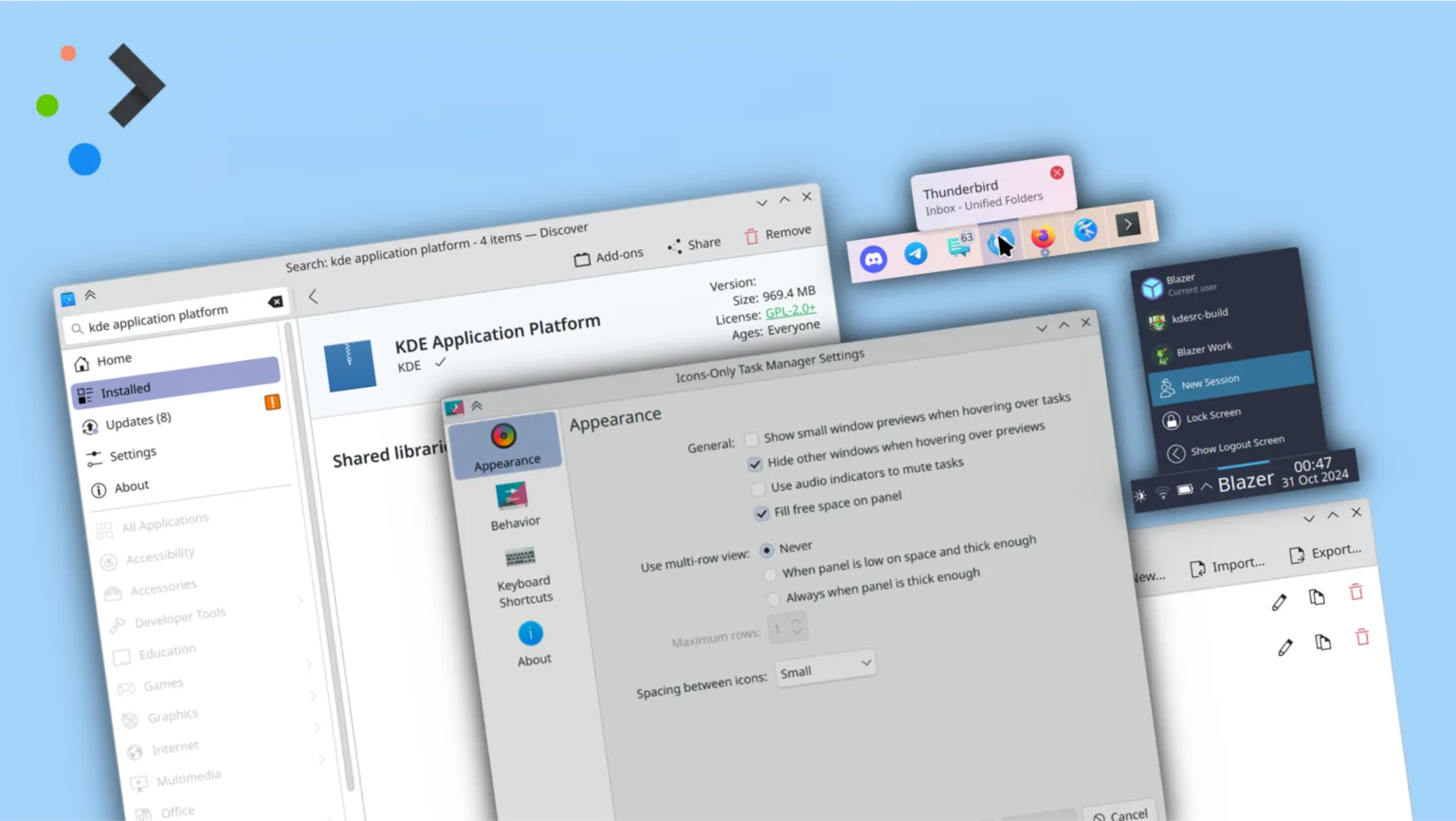Image resolution: width=1456 pixels, height=821 pixels.
Task: Click the Discover search input field
Action: pyautogui.click(x=171, y=318)
